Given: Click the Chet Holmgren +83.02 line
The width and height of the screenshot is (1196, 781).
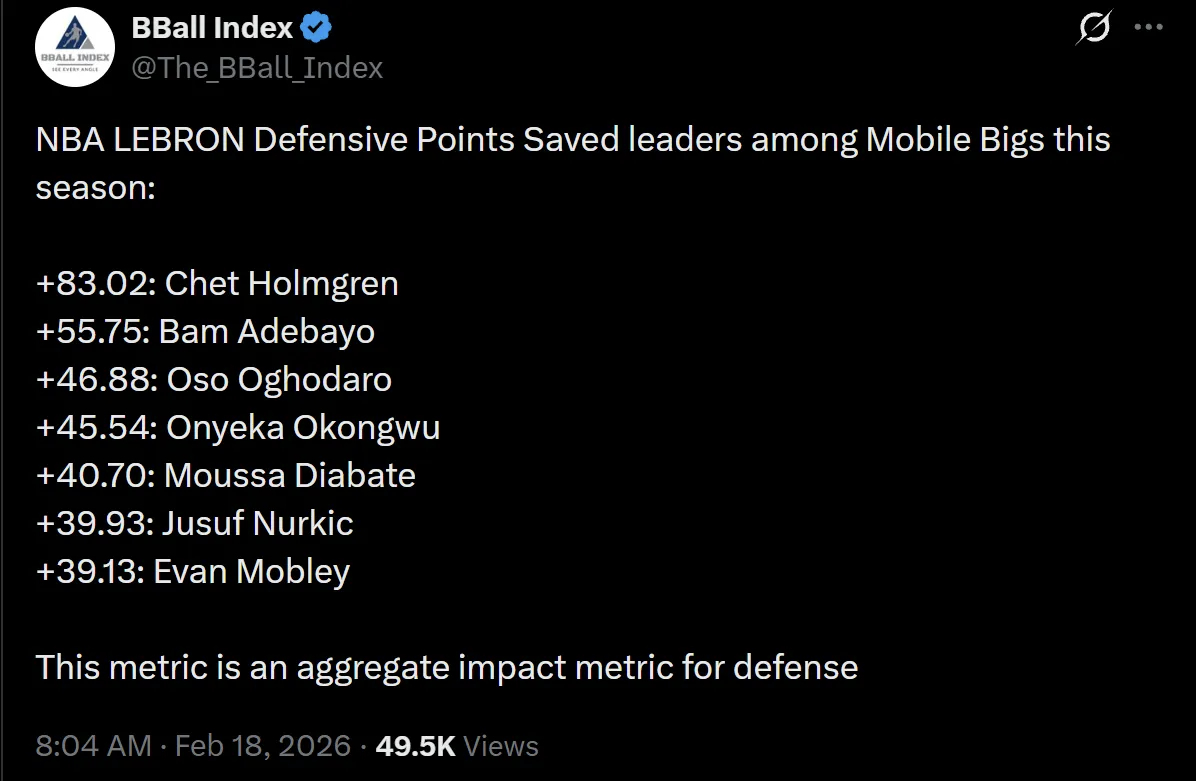Looking at the screenshot, I should (x=217, y=283).
